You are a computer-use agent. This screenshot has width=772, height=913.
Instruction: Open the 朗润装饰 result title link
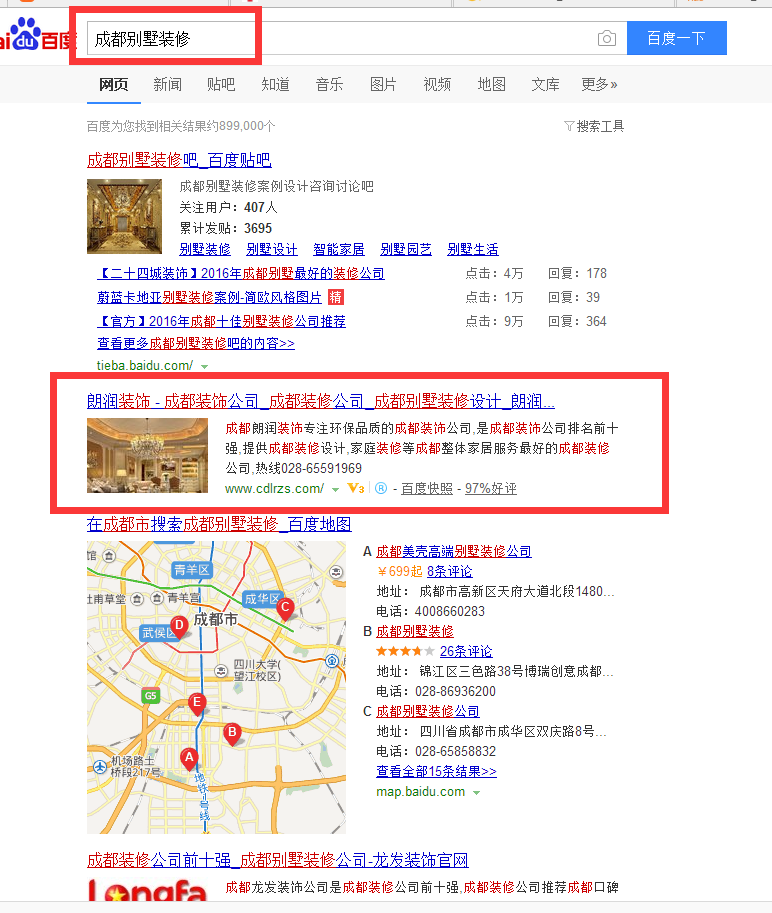pos(321,401)
